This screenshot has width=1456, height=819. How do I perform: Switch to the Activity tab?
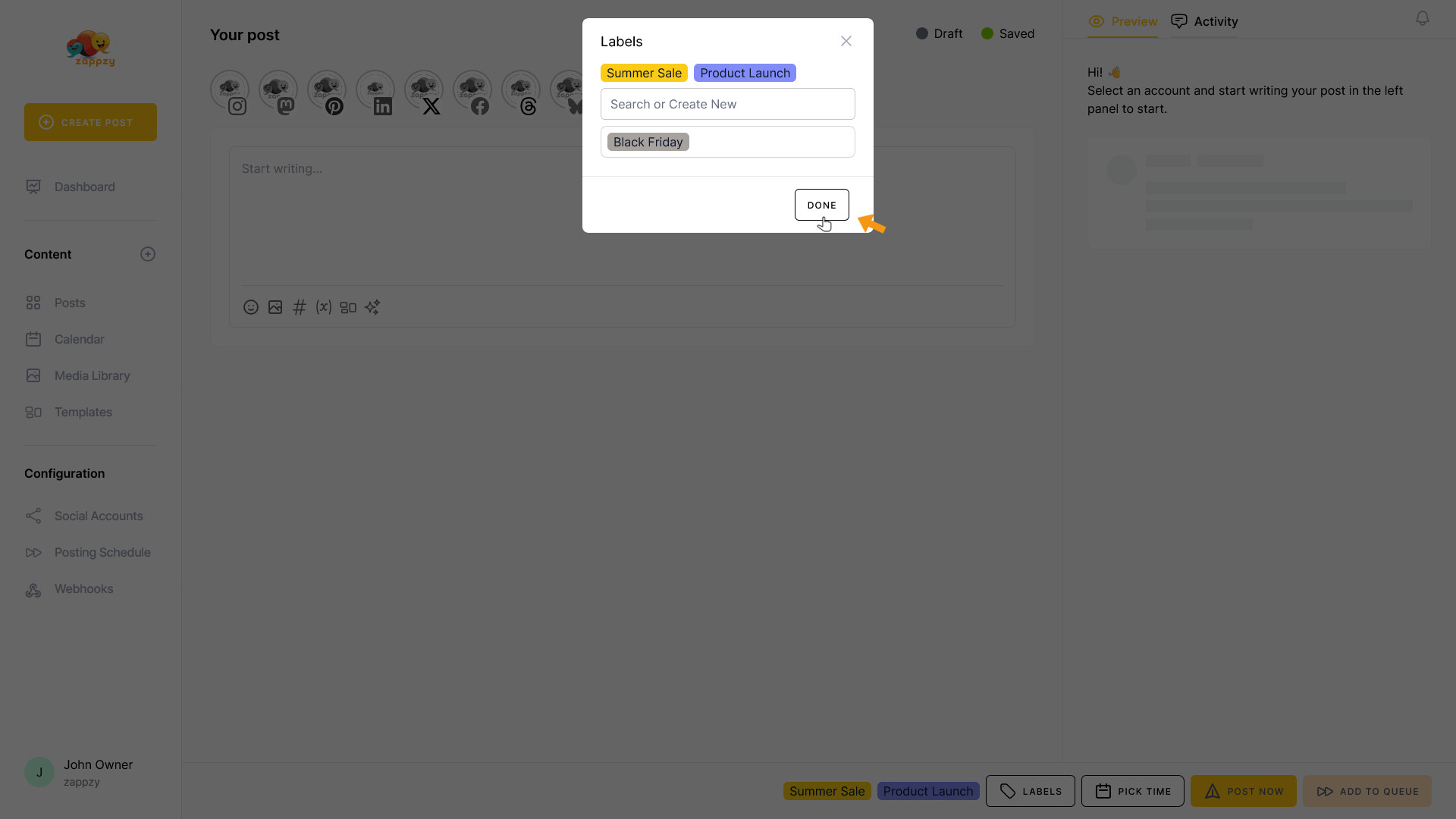[1204, 21]
